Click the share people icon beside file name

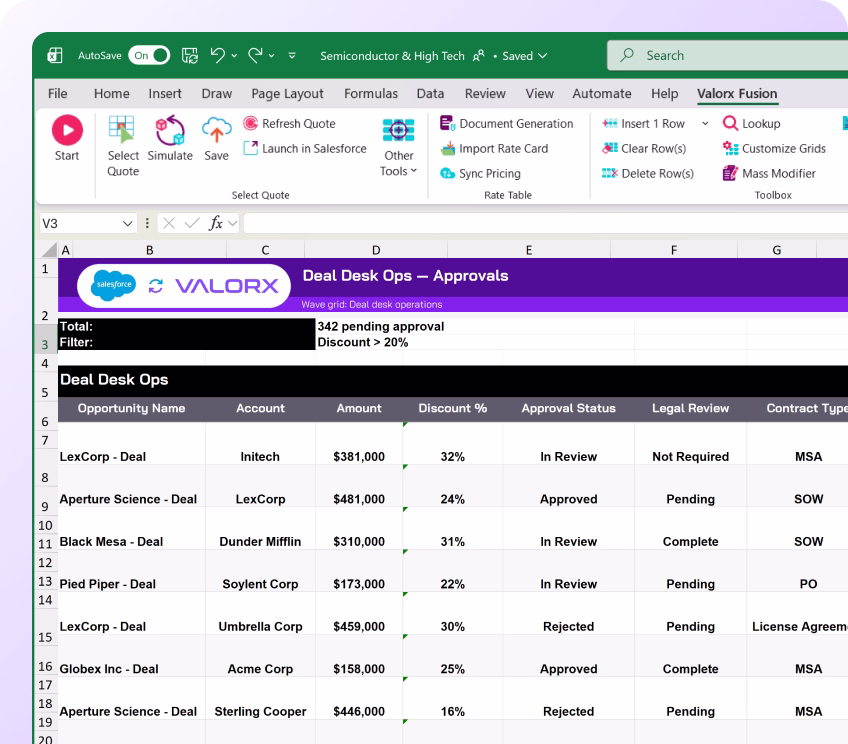click(x=479, y=56)
